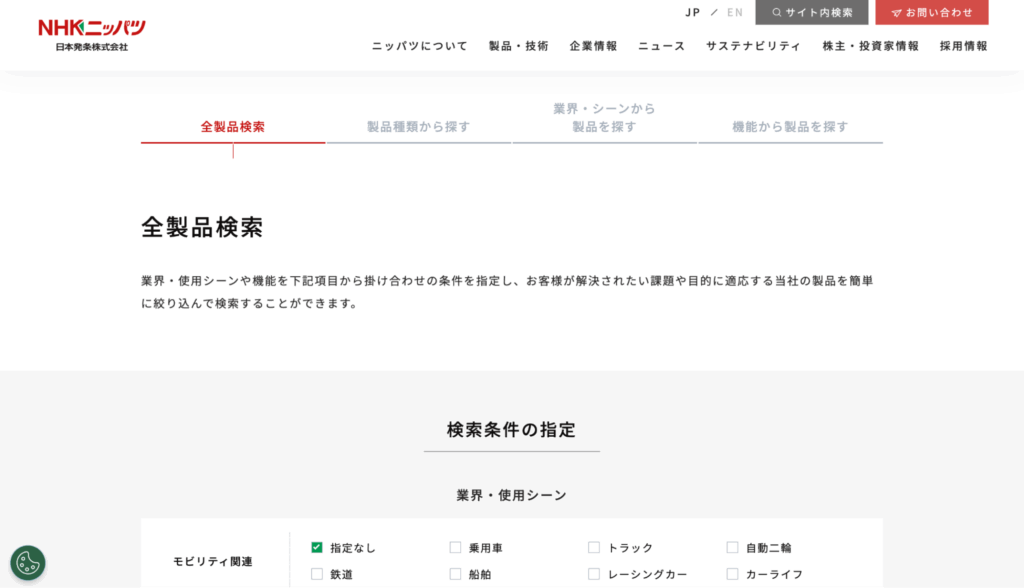1024x588 pixels.
Task: Open 製品・技術 menu
Action: click(x=518, y=46)
